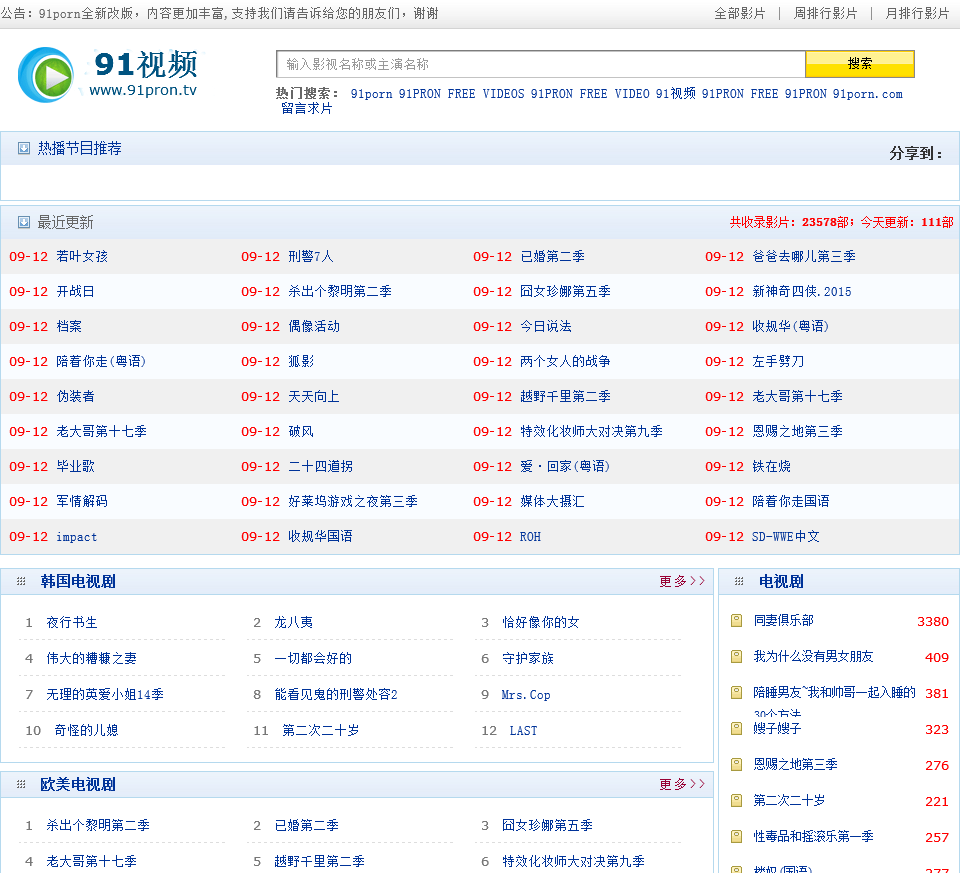Click the search box for show names

(x=540, y=64)
